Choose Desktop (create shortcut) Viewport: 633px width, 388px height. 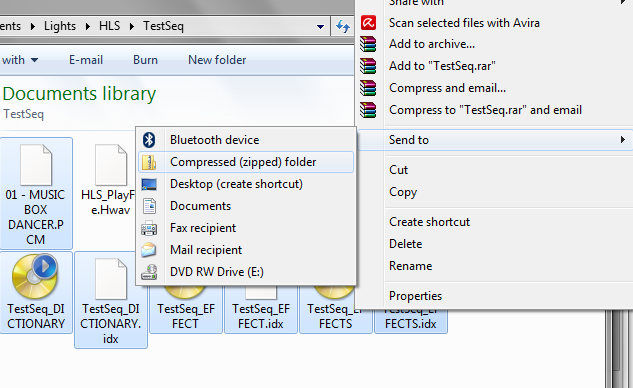246,184
